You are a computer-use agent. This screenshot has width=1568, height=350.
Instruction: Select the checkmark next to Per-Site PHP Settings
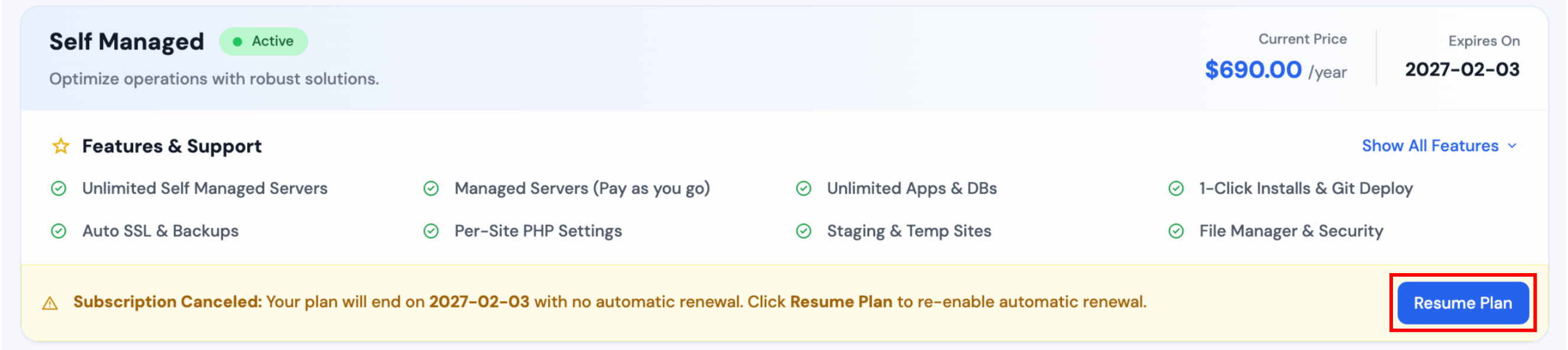(x=432, y=231)
